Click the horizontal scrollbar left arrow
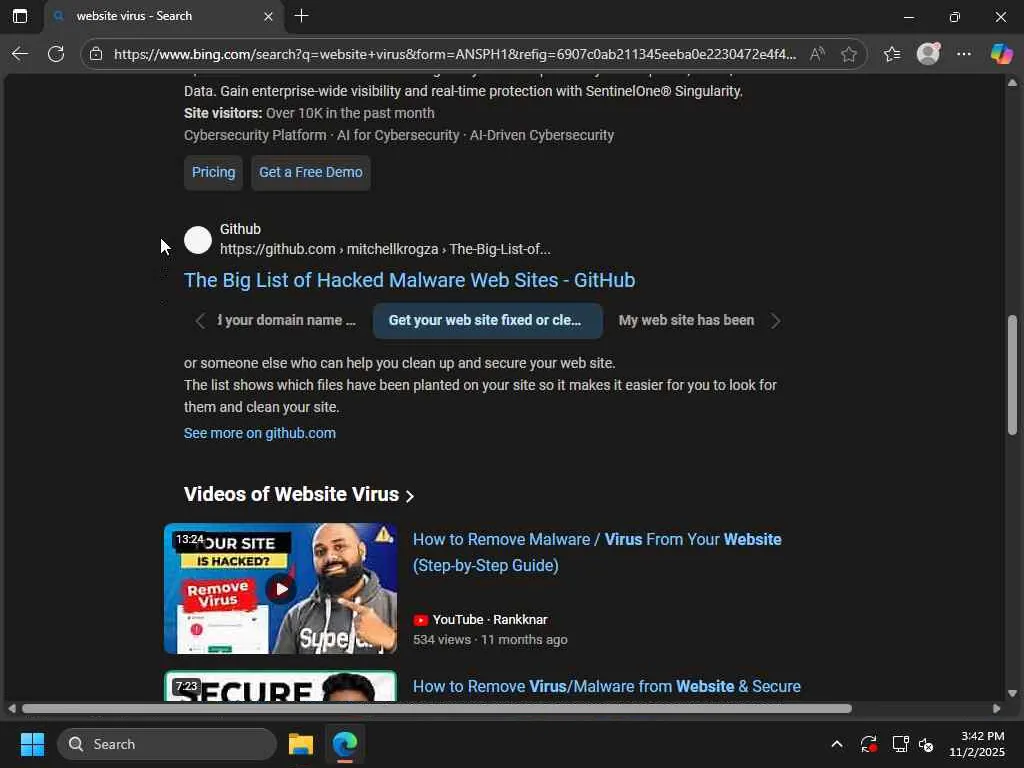The image size is (1024, 768). pyautogui.click(x=12, y=709)
